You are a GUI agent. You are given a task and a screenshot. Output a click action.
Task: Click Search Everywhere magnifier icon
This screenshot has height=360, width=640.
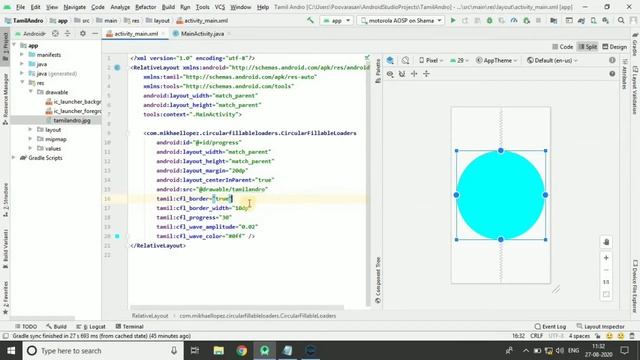pos(621,20)
